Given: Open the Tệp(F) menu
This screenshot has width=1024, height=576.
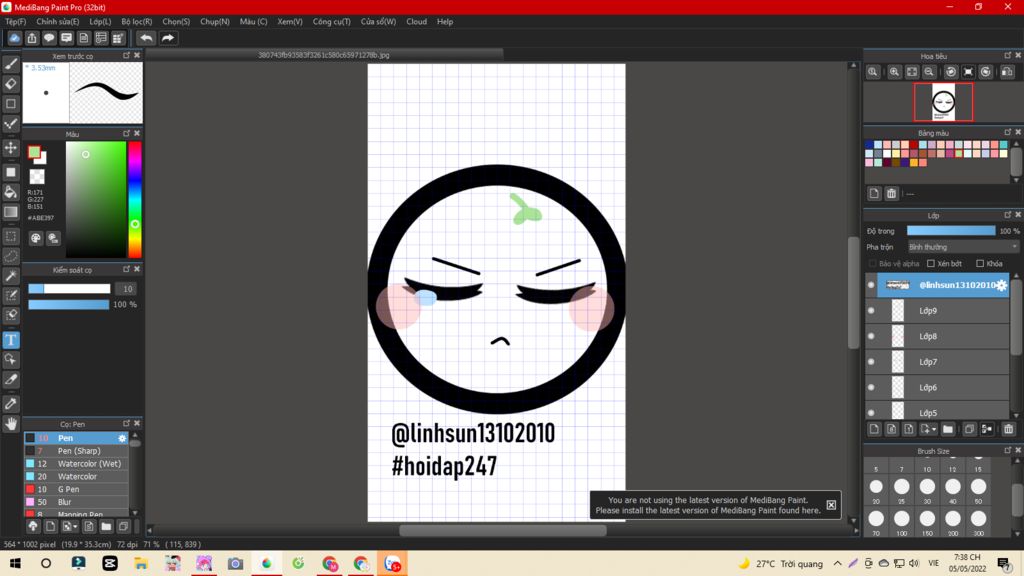Looking at the screenshot, I should pyautogui.click(x=16, y=22).
